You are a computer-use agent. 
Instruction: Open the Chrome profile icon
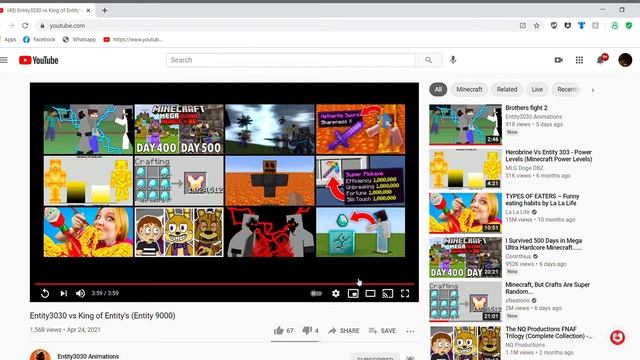(615, 25)
